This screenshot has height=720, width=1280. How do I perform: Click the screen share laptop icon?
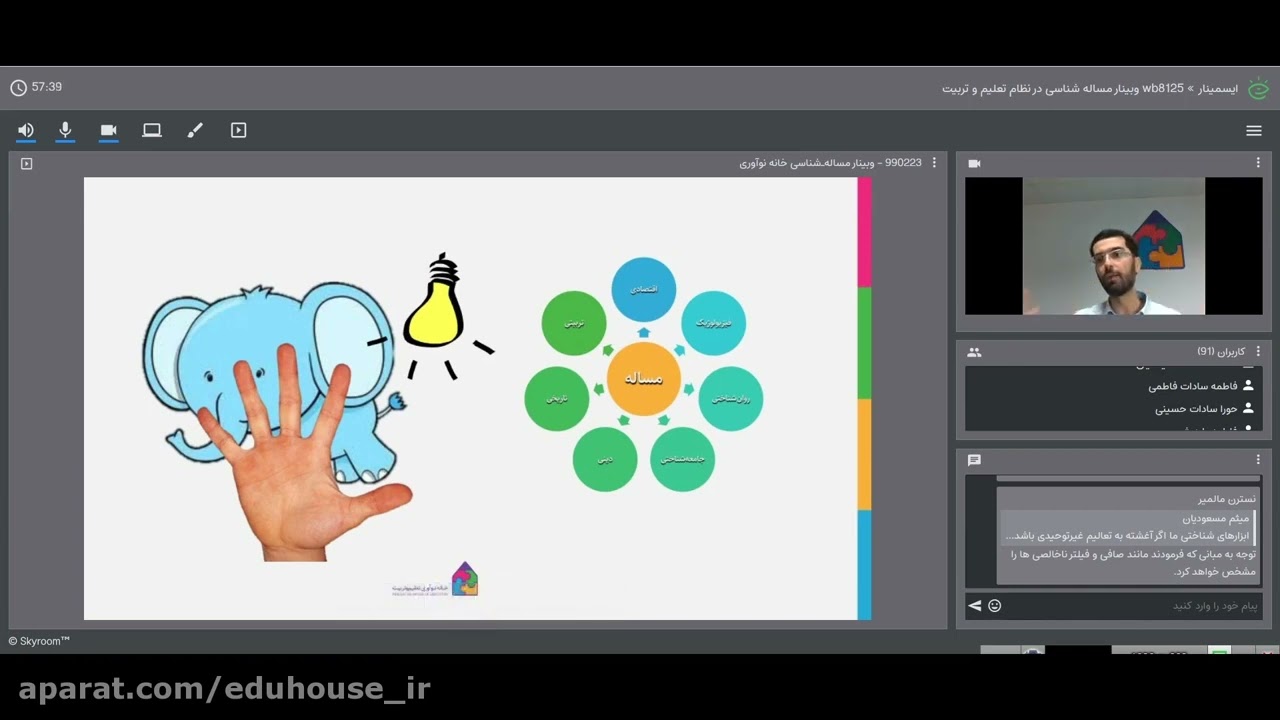click(x=152, y=130)
